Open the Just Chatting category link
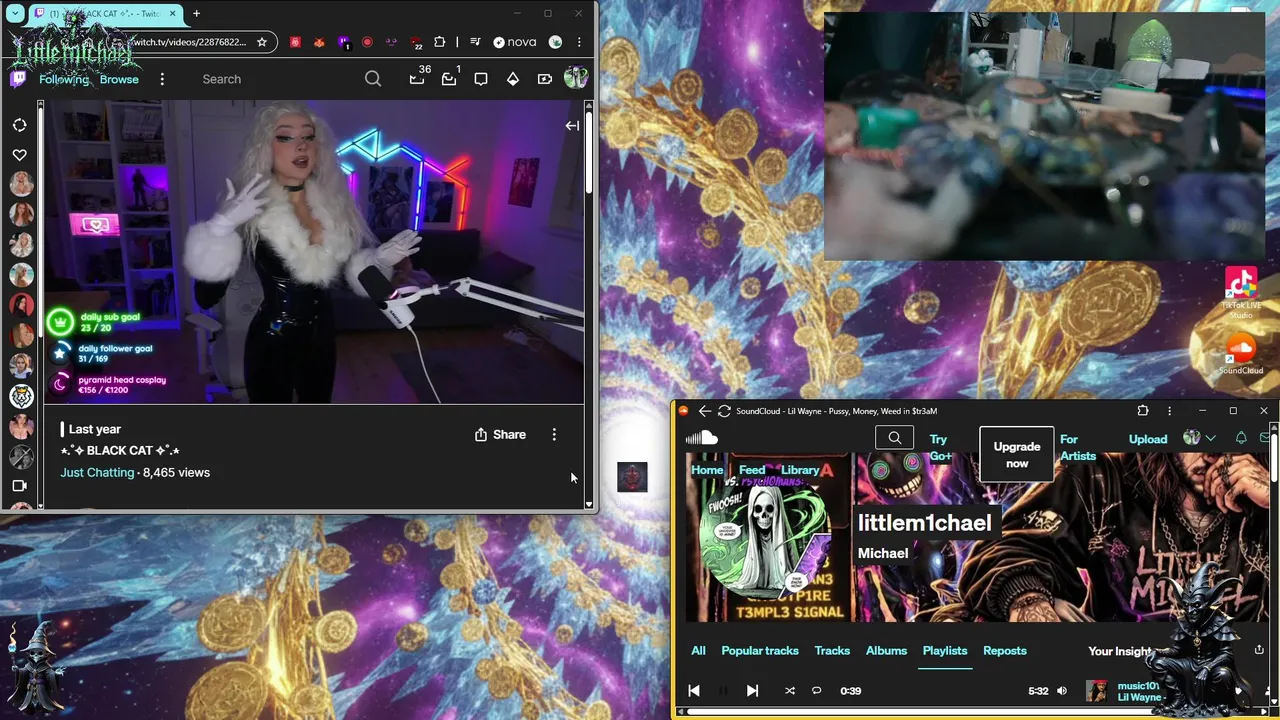 click(x=97, y=472)
